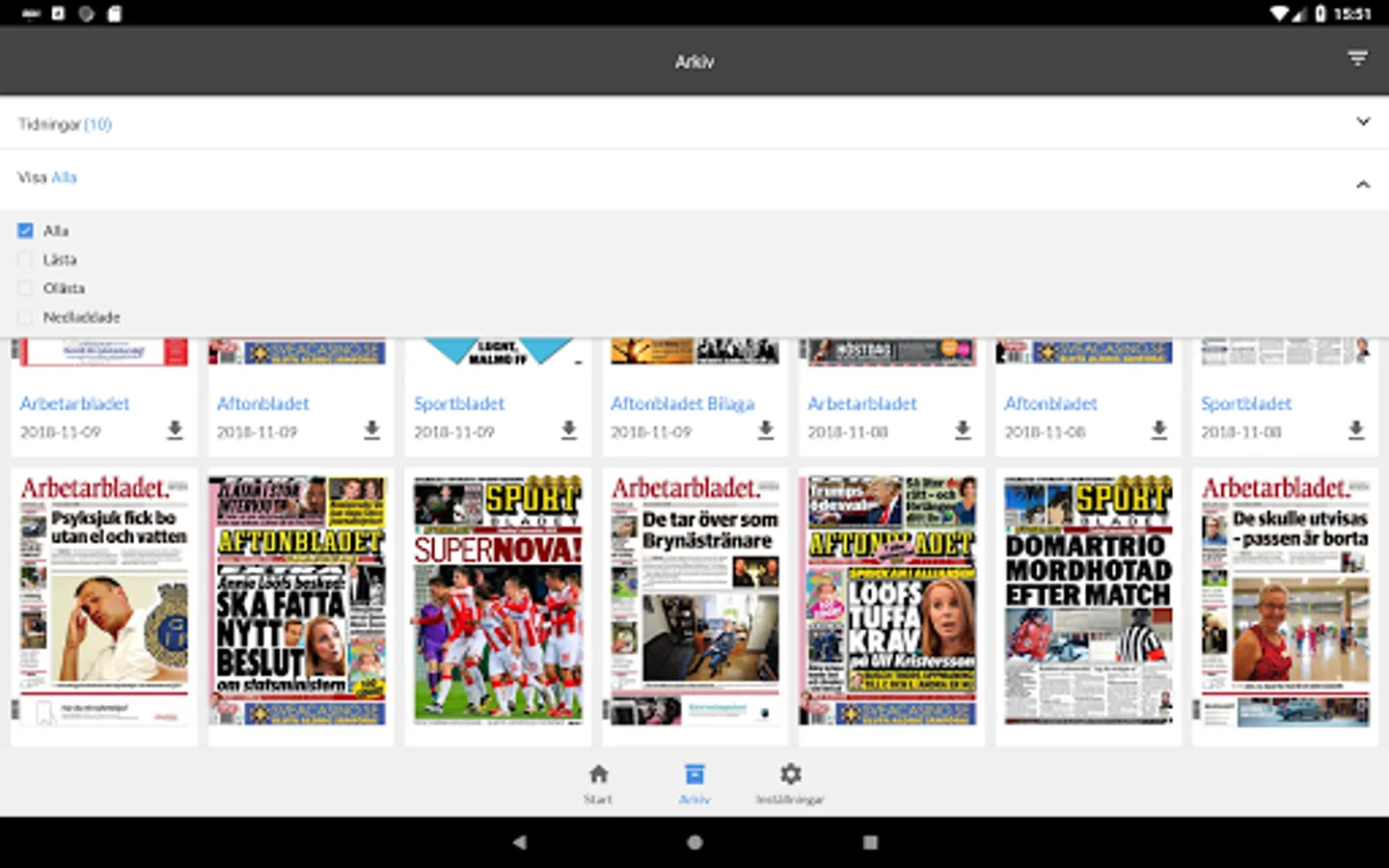
Task: Download Aftonbladet Bilaga 2018-11-09 issue
Action: (x=765, y=430)
